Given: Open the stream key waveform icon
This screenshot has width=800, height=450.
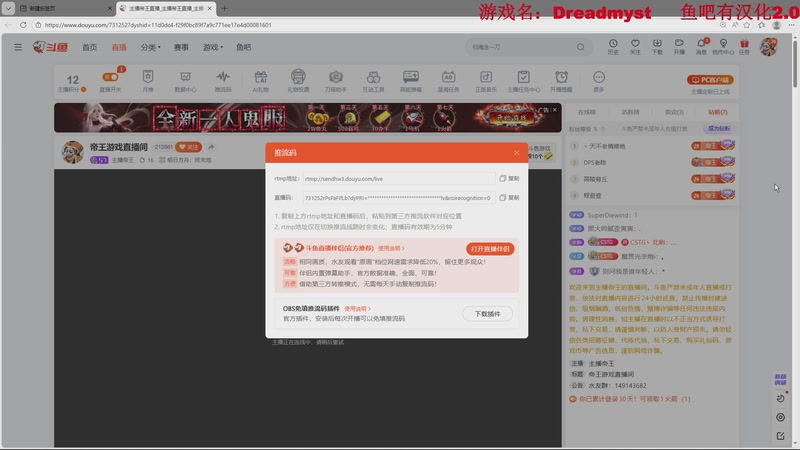Looking at the screenshot, I should click(223, 81).
